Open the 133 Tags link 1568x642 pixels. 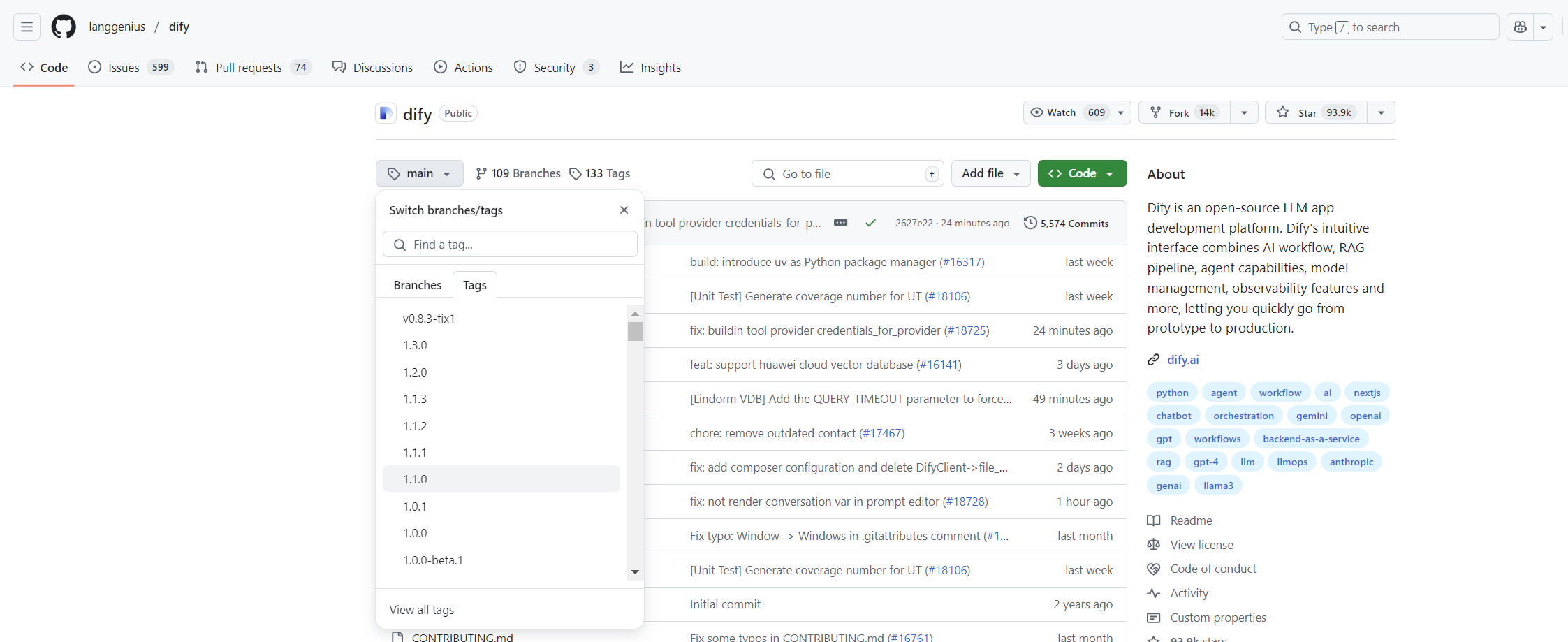pyautogui.click(x=599, y=173)
